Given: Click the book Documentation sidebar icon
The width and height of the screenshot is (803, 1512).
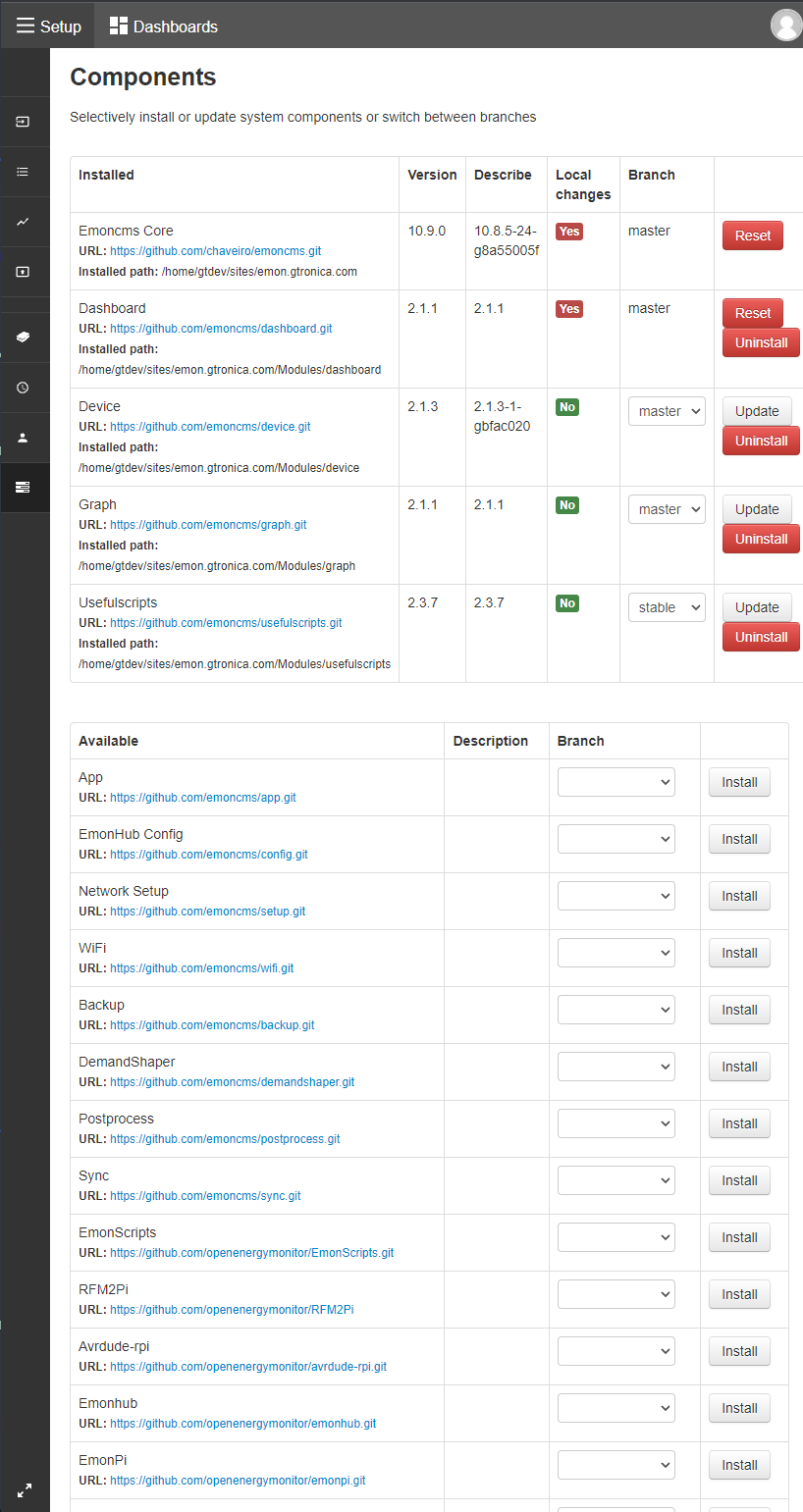Looking at the screenshot, I should (x=24, y=338).
